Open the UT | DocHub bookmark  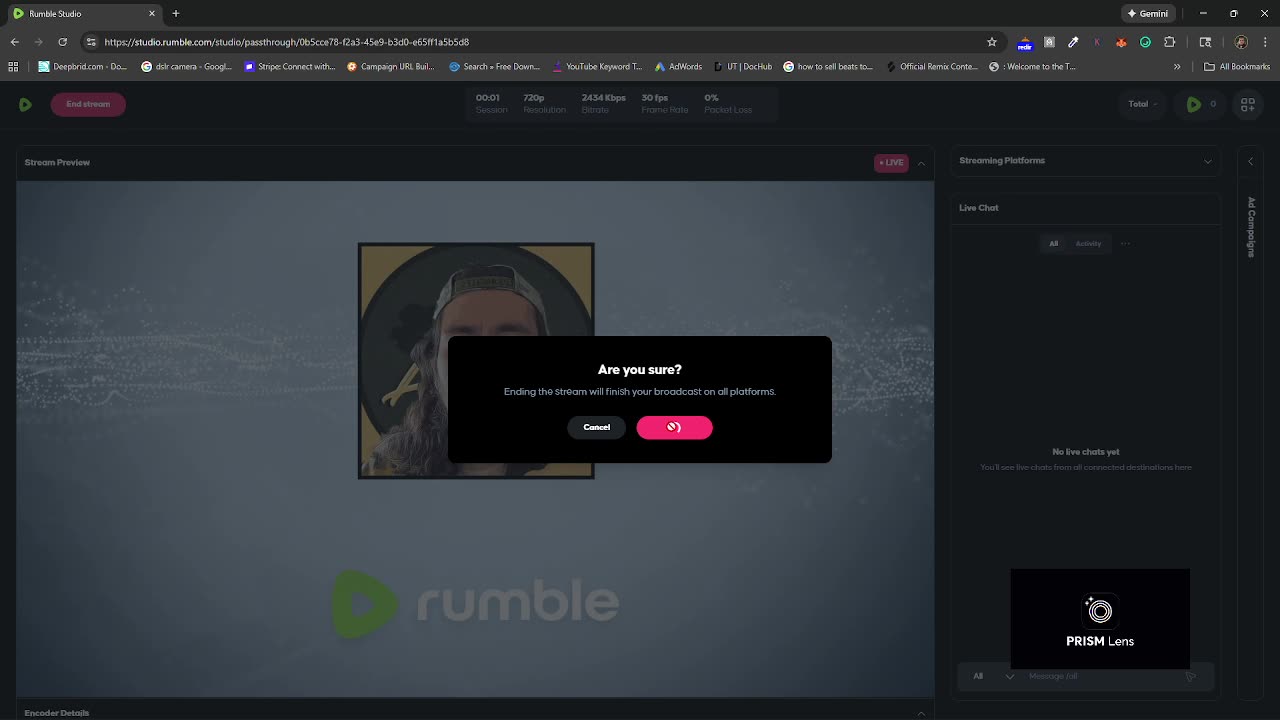click(743, 67)
